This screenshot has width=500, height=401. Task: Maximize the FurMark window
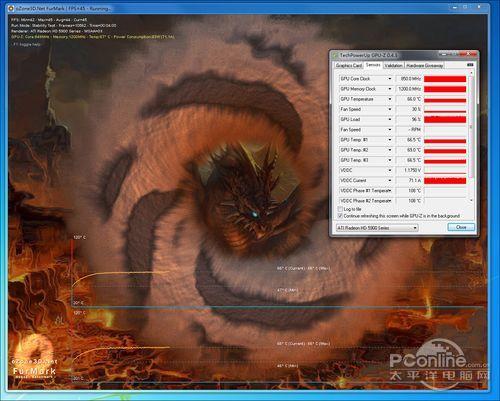click(466, 6)
